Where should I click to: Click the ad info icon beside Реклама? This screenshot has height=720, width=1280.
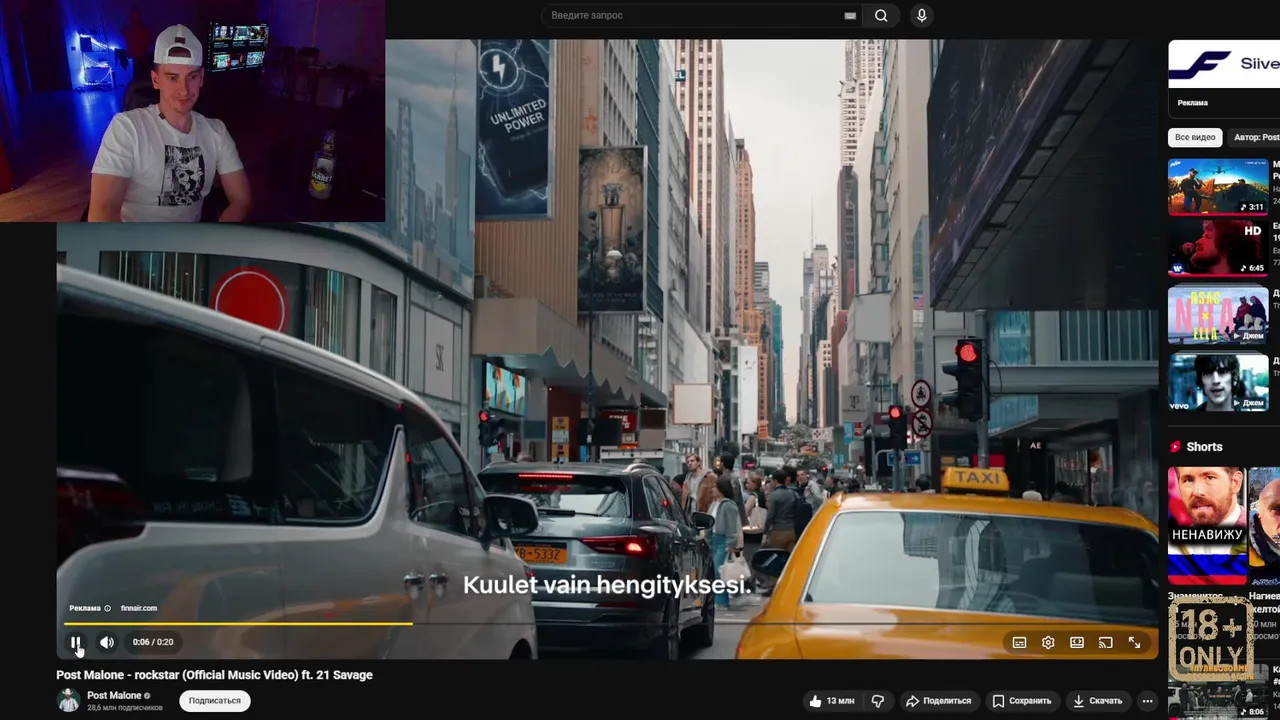click(108, 608)
